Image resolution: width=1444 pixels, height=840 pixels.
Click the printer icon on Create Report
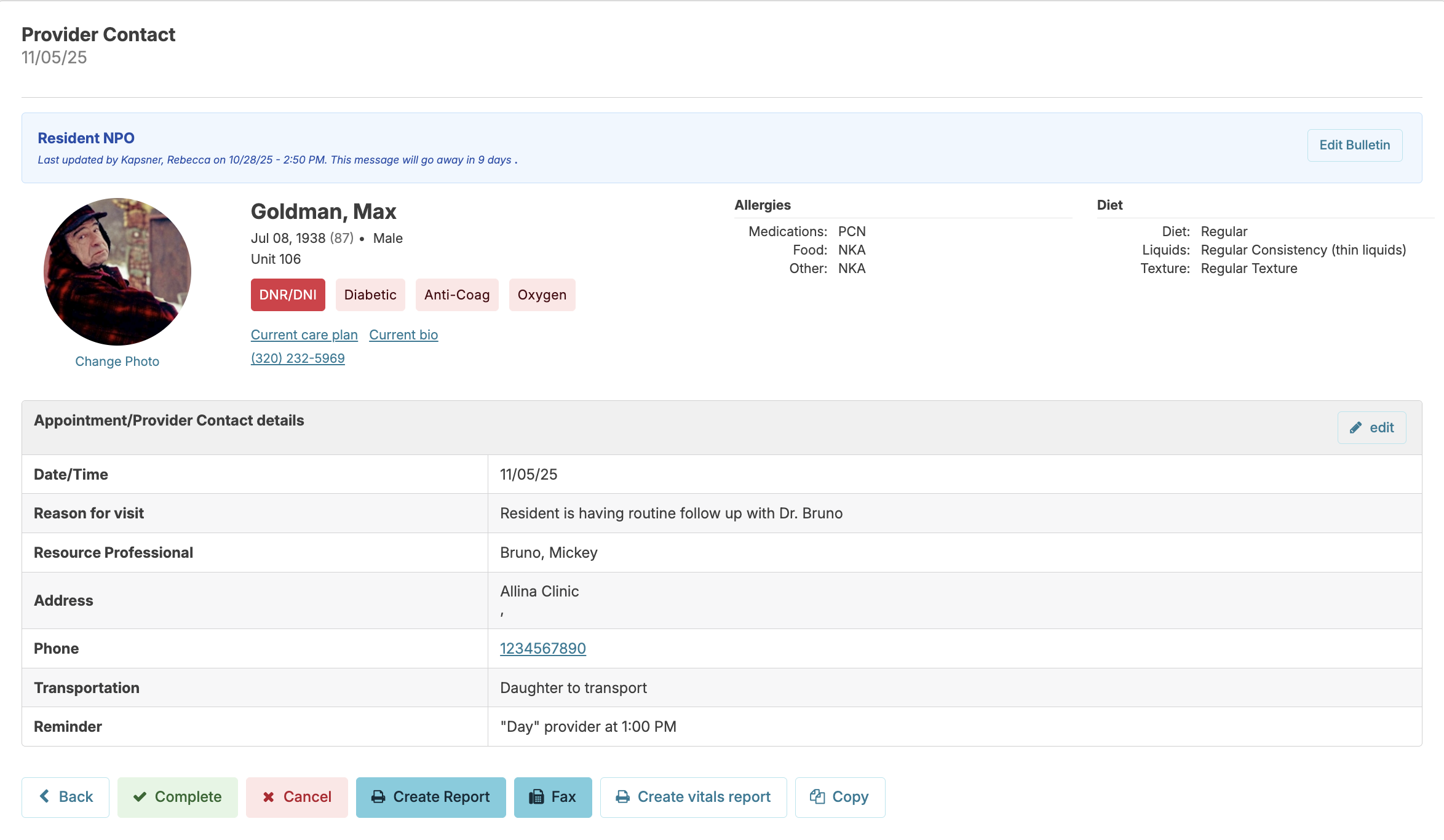pyautogui.click(x=378, y=797)
